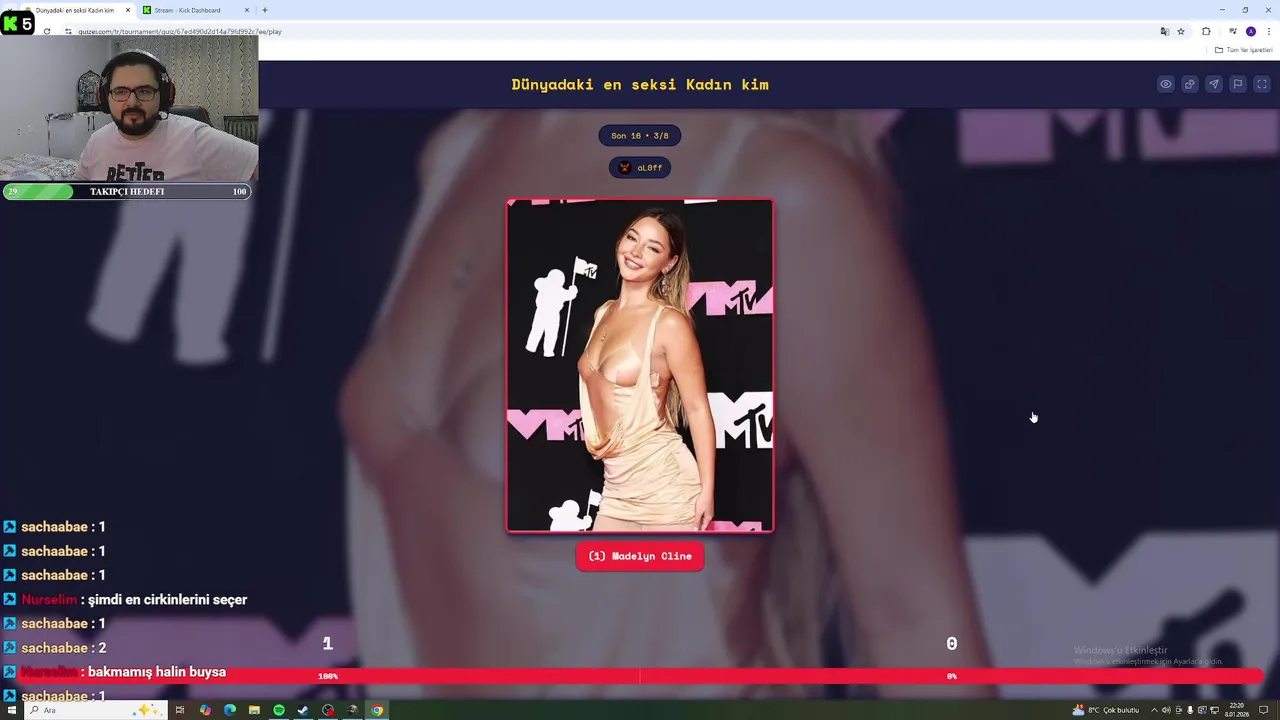
Task: Click chat message şimdi en cirkinlerini seçer
Action: pos(167,600)
